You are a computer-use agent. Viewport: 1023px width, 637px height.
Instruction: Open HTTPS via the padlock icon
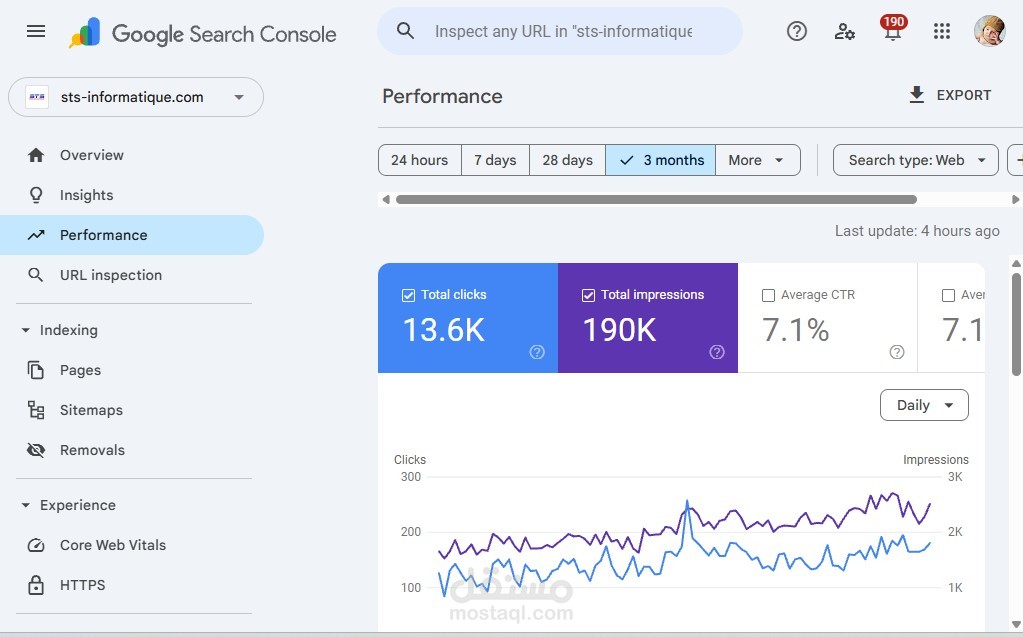(36, 585)
